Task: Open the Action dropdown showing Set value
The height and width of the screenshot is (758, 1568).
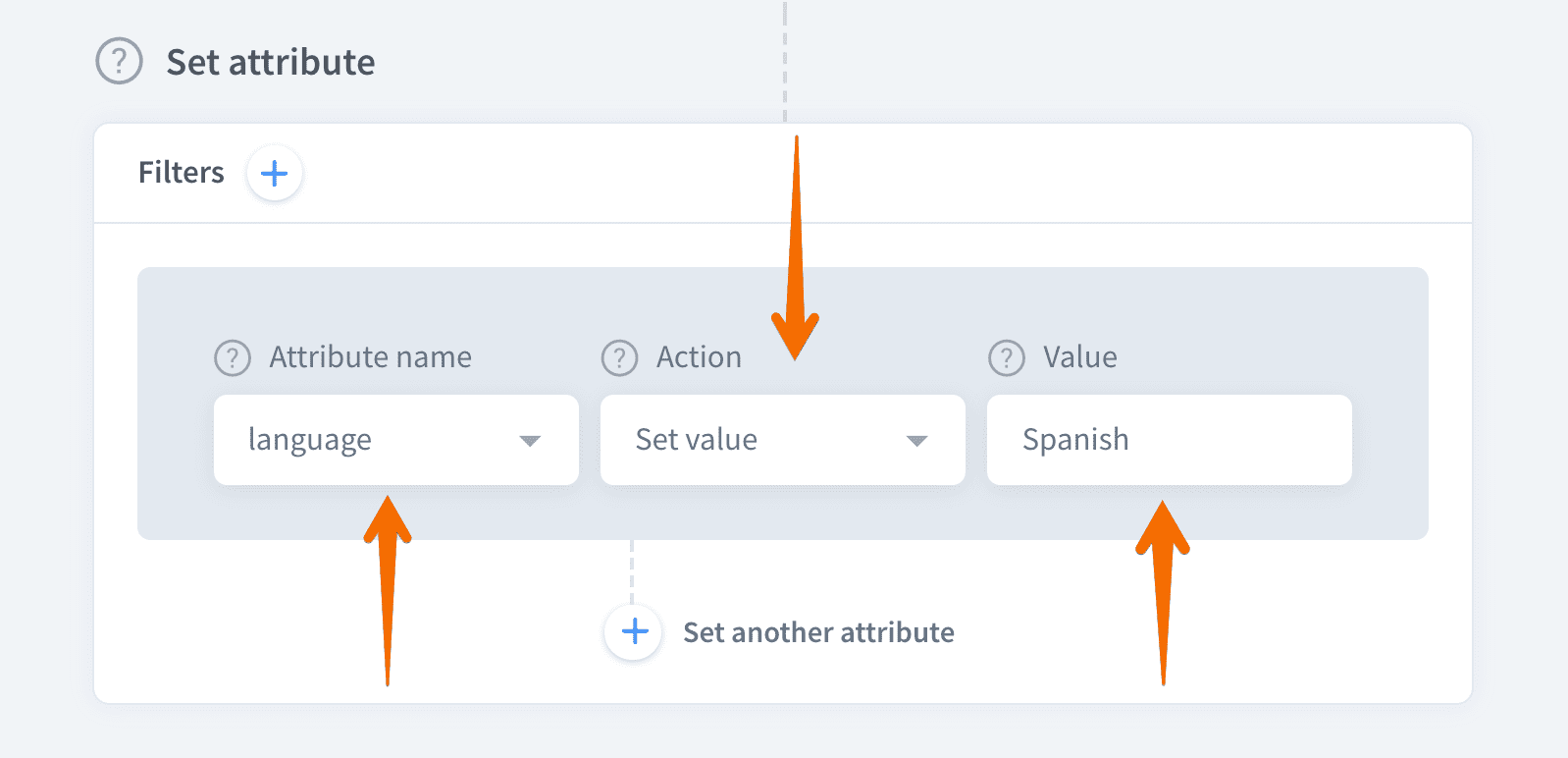Action: point(782,440)
